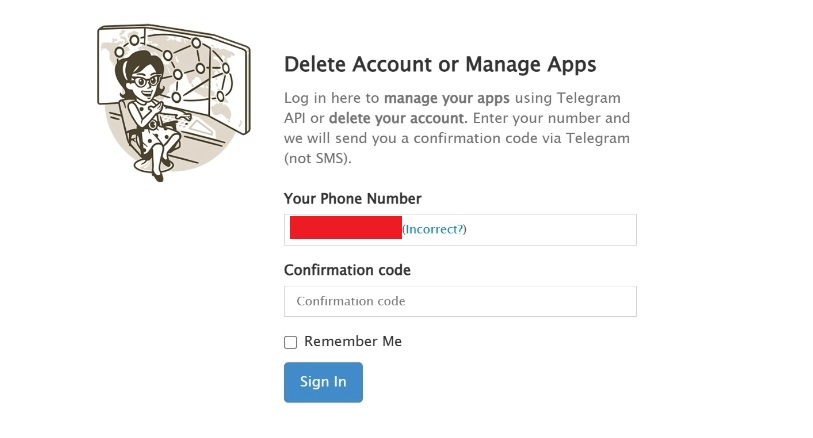Click the Confirmation code label above field
This screenshot has width=813, height=438.
pyautogui.click(x=347, y=270)
